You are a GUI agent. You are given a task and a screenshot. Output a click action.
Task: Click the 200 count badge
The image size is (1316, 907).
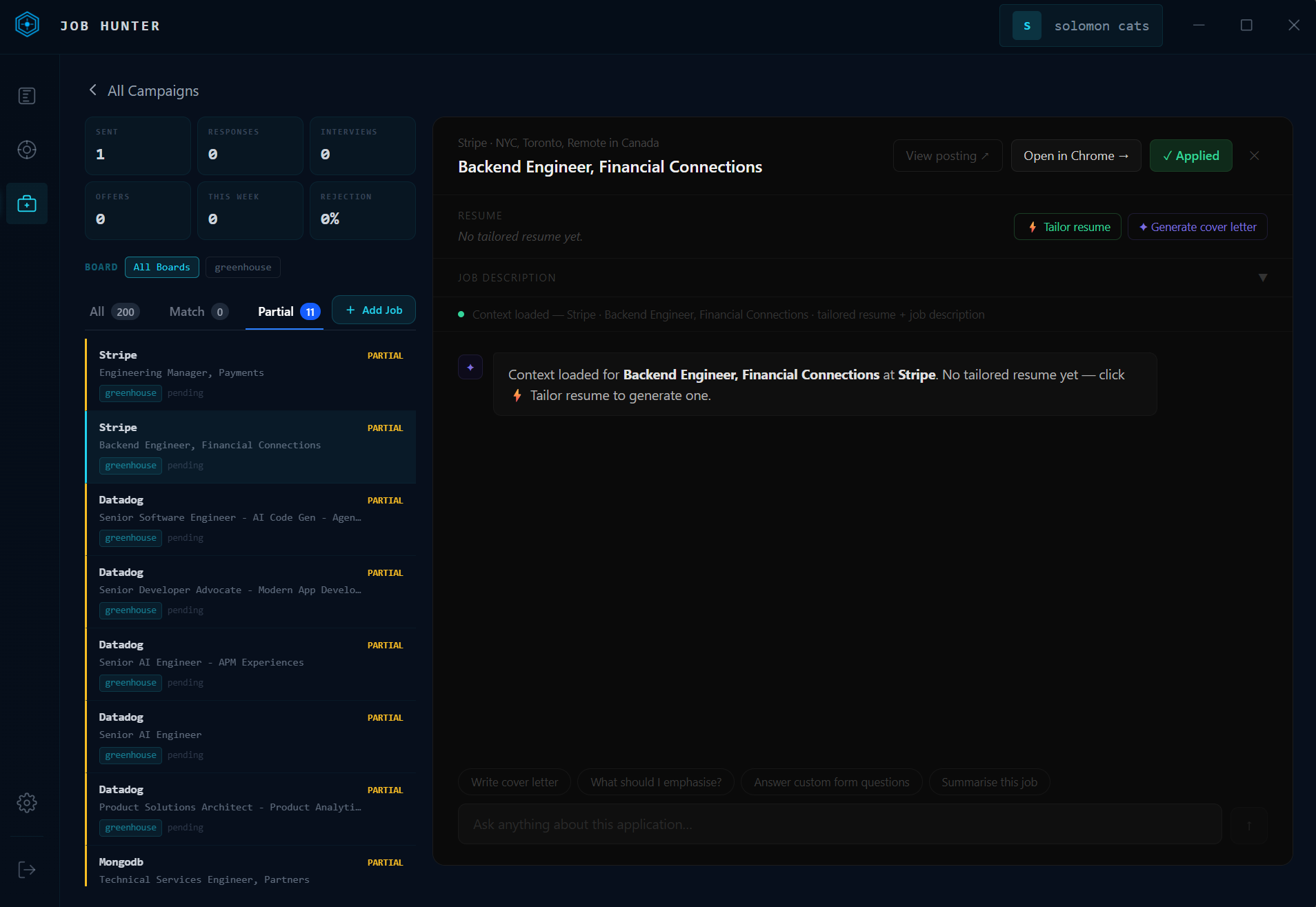coord(126,312)
